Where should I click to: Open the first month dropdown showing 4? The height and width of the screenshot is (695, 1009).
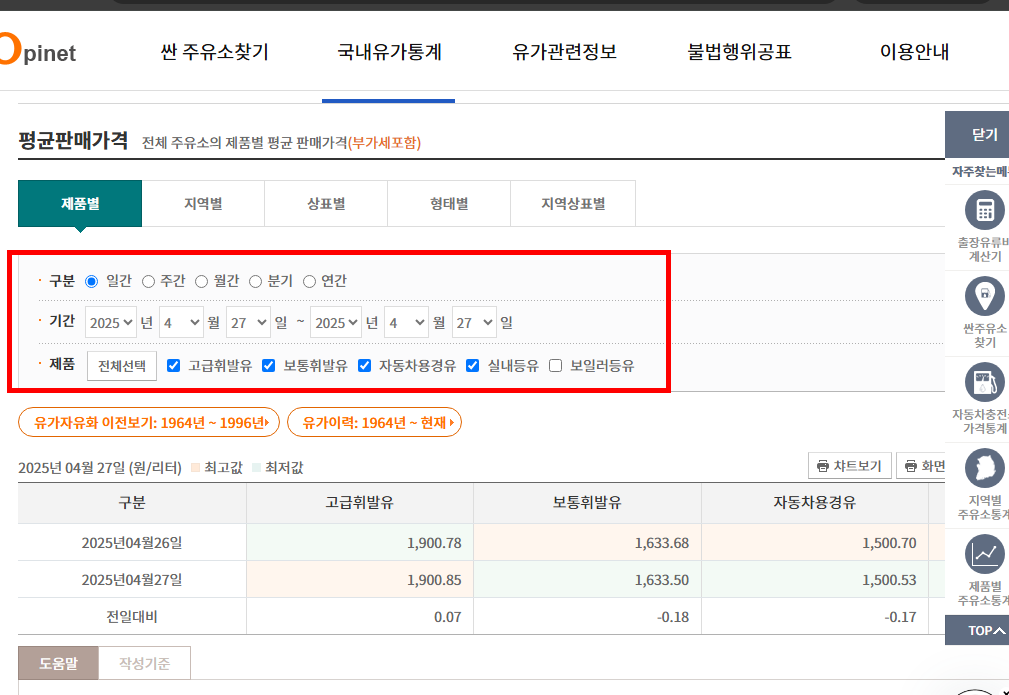click(x=180, y=322)
